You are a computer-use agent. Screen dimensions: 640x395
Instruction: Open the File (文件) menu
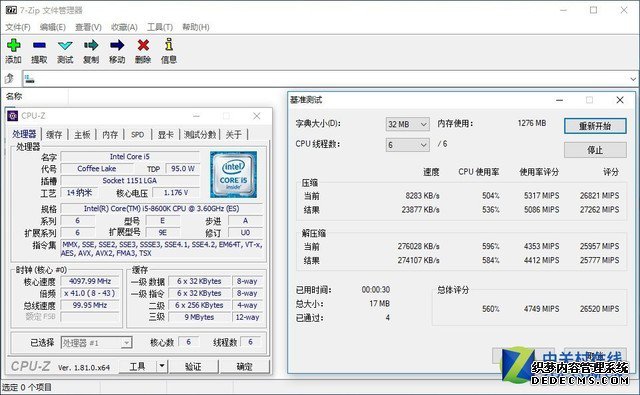click(x=18, y=27)
